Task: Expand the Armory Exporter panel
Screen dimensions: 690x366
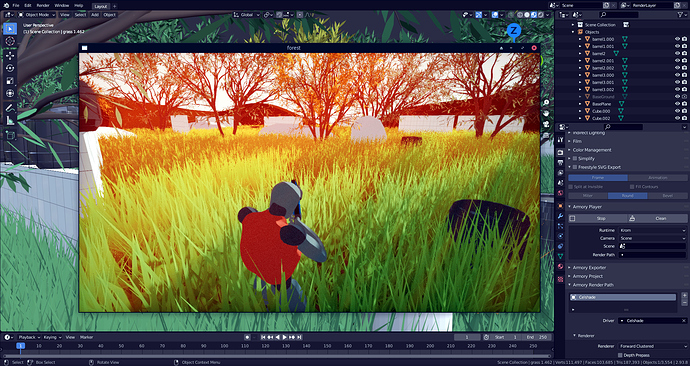Action: point(589,267)
